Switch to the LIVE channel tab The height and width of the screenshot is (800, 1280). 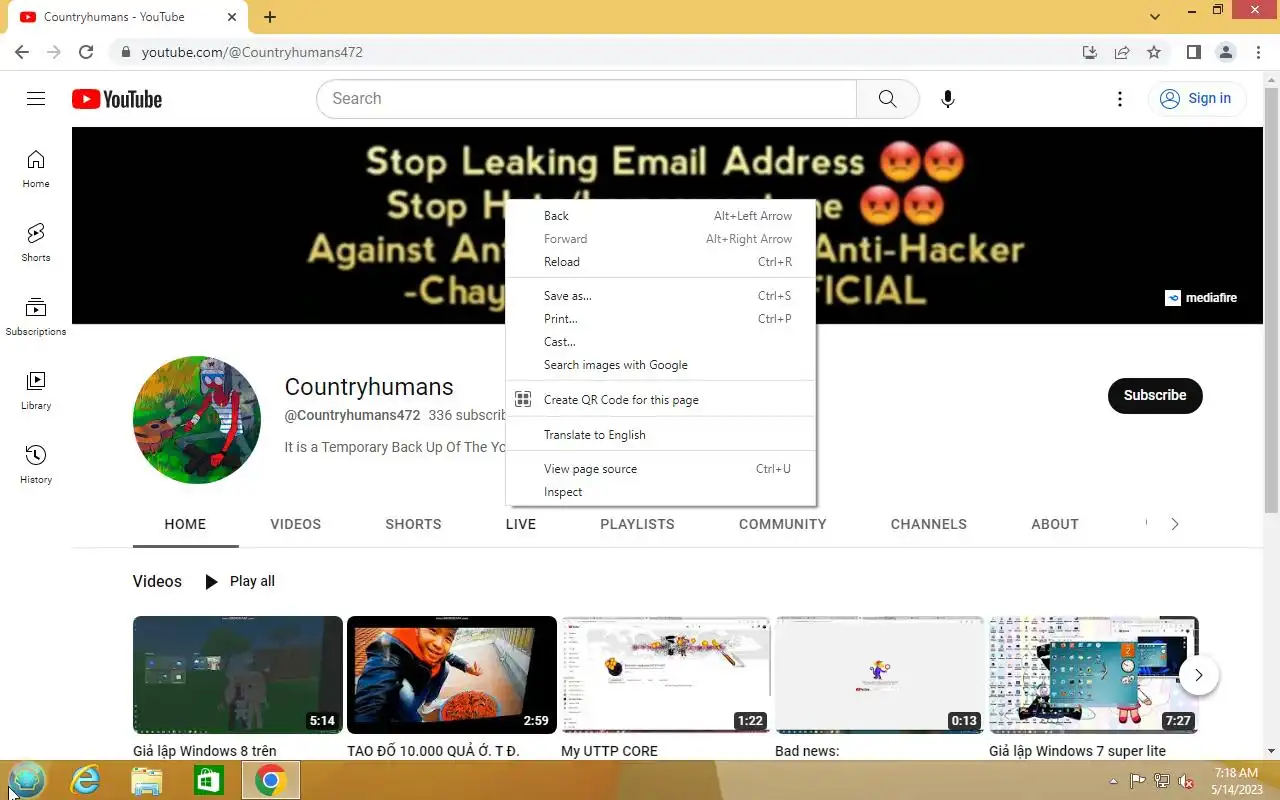(521, 524)
